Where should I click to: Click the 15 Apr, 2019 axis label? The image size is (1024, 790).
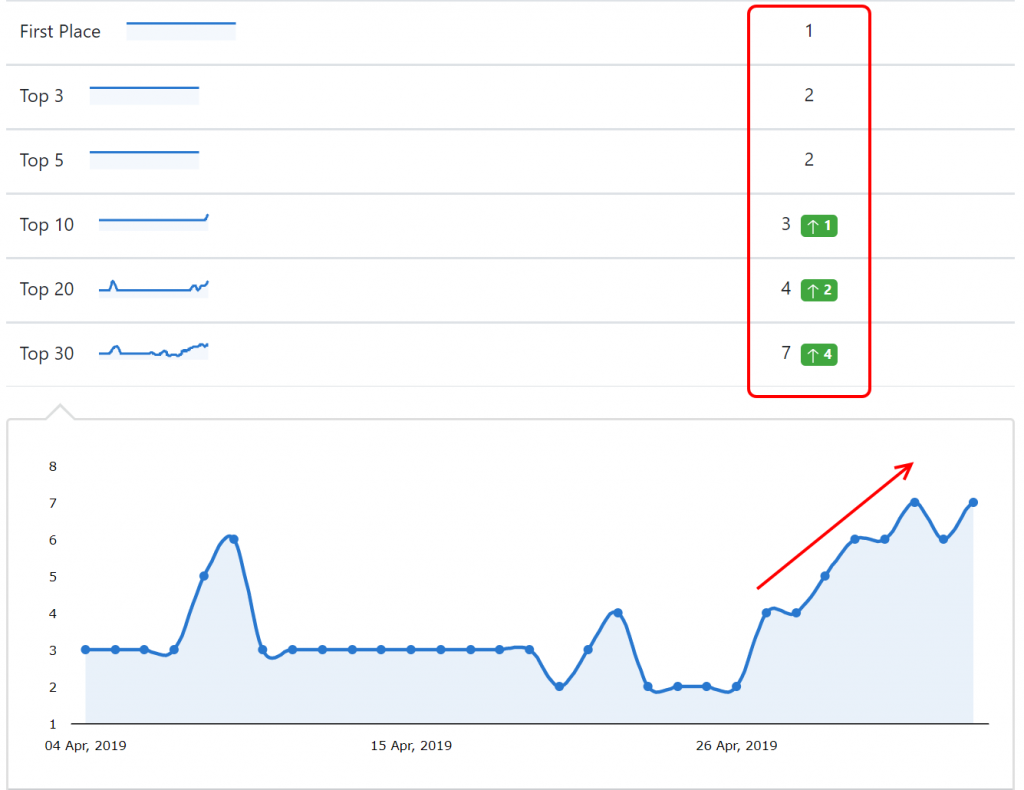pos(411,746)
